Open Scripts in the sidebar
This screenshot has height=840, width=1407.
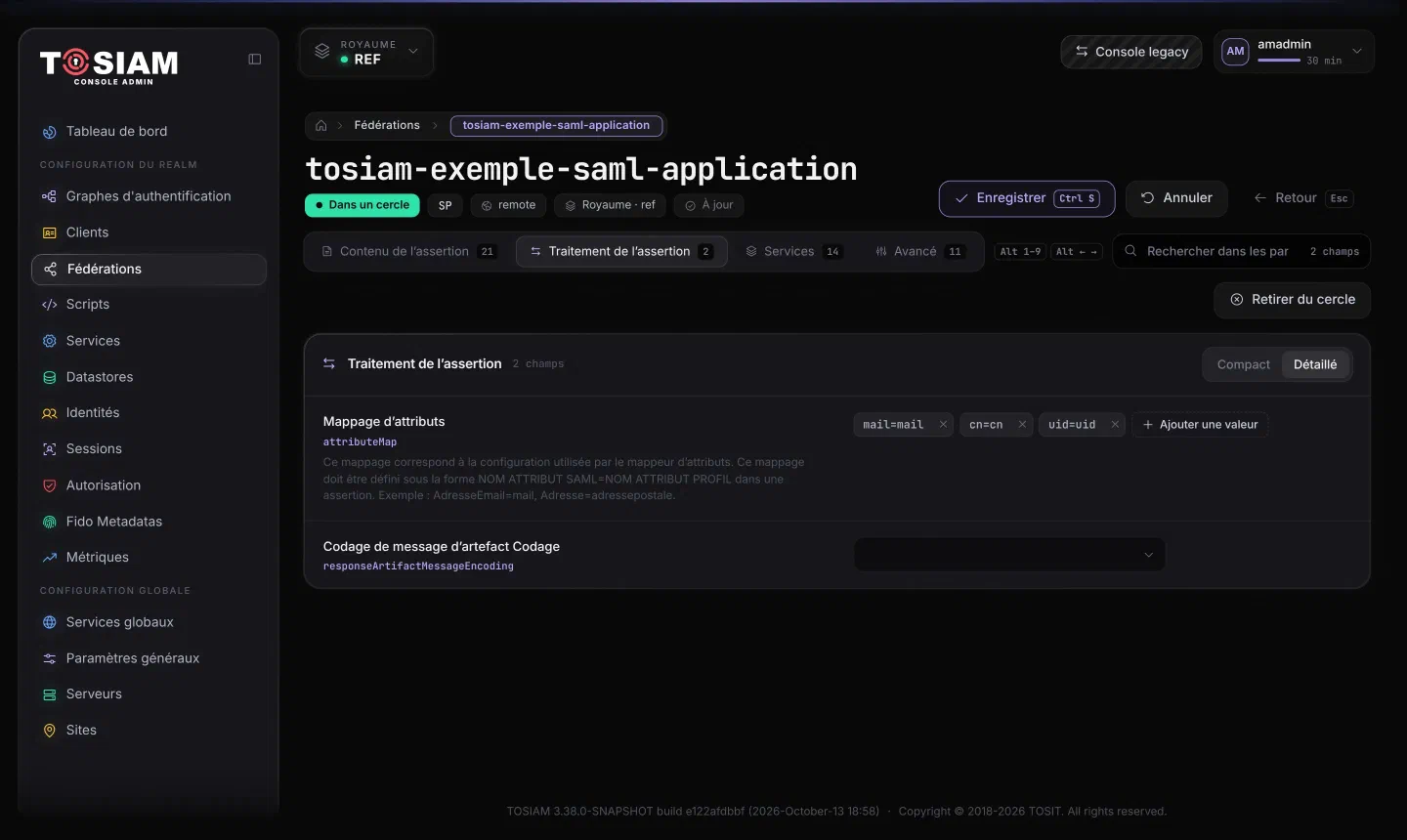[x=149, y=305]
